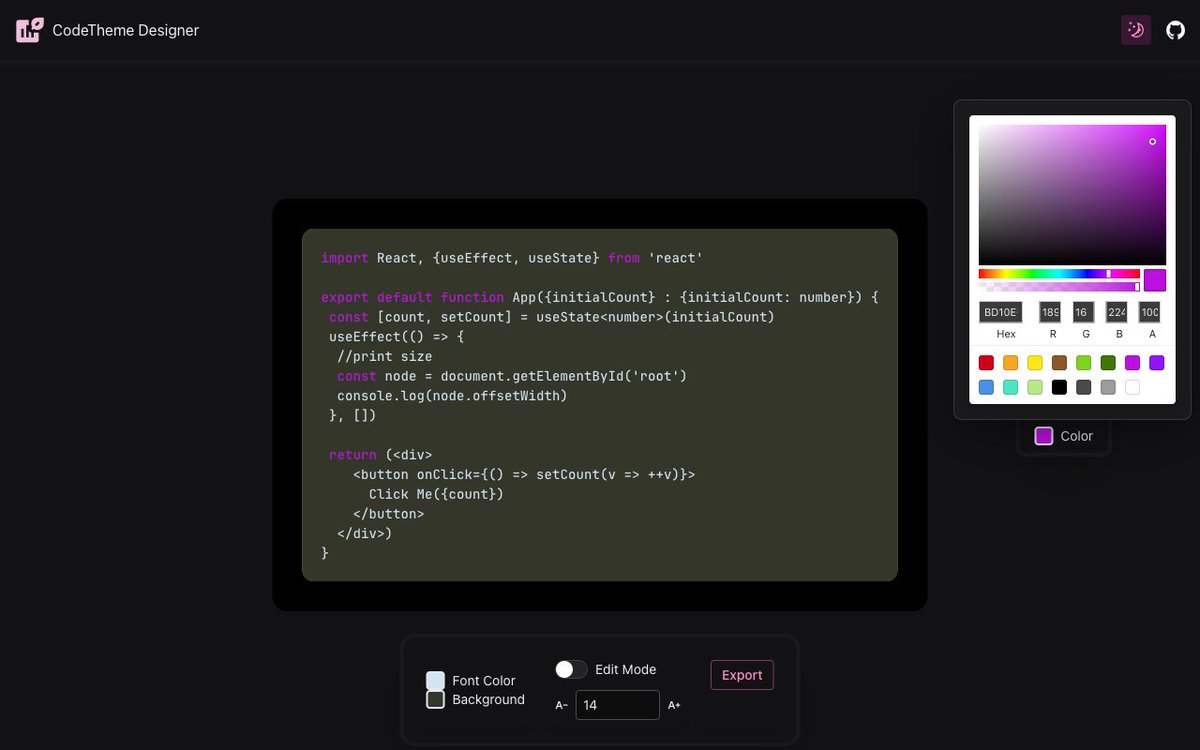This screenshot has height=750, width=1200.
Task: Click the Hex value field showing BD10E
Action: click(x=1000, y=312)
